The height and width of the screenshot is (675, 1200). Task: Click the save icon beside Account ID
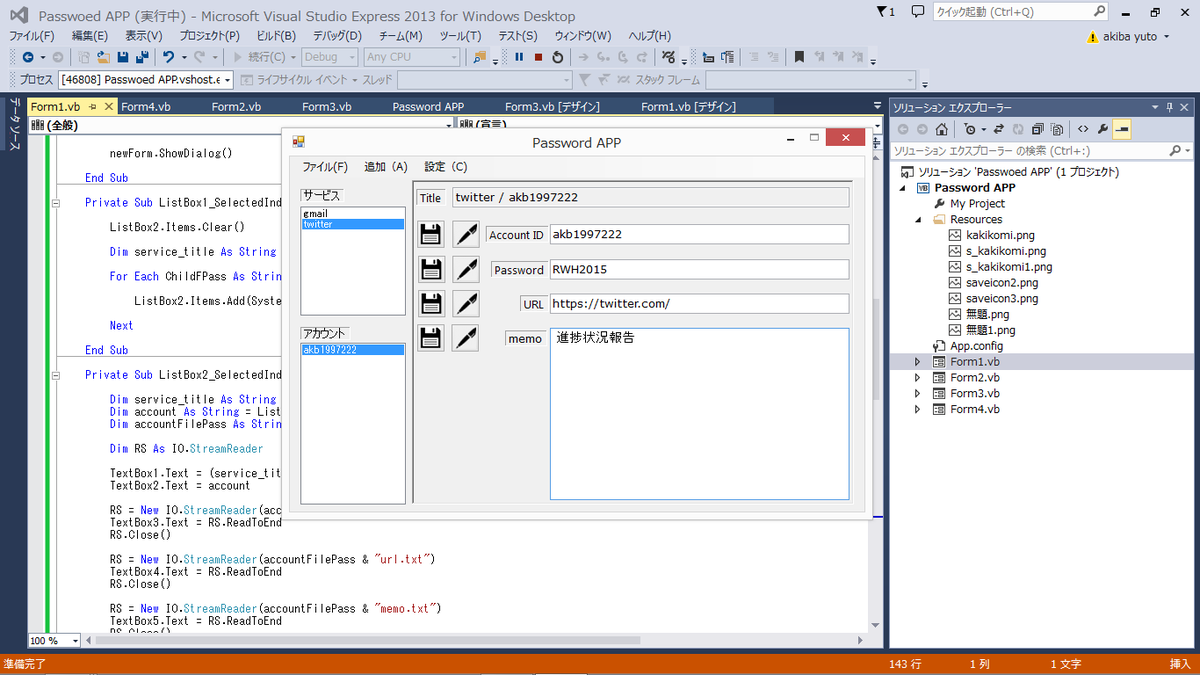tap(431, 235)
